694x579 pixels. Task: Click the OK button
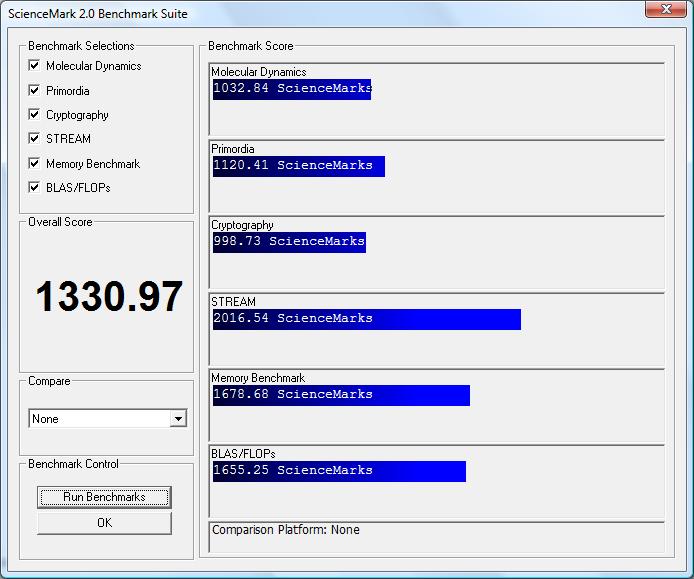tap(104, 523)
